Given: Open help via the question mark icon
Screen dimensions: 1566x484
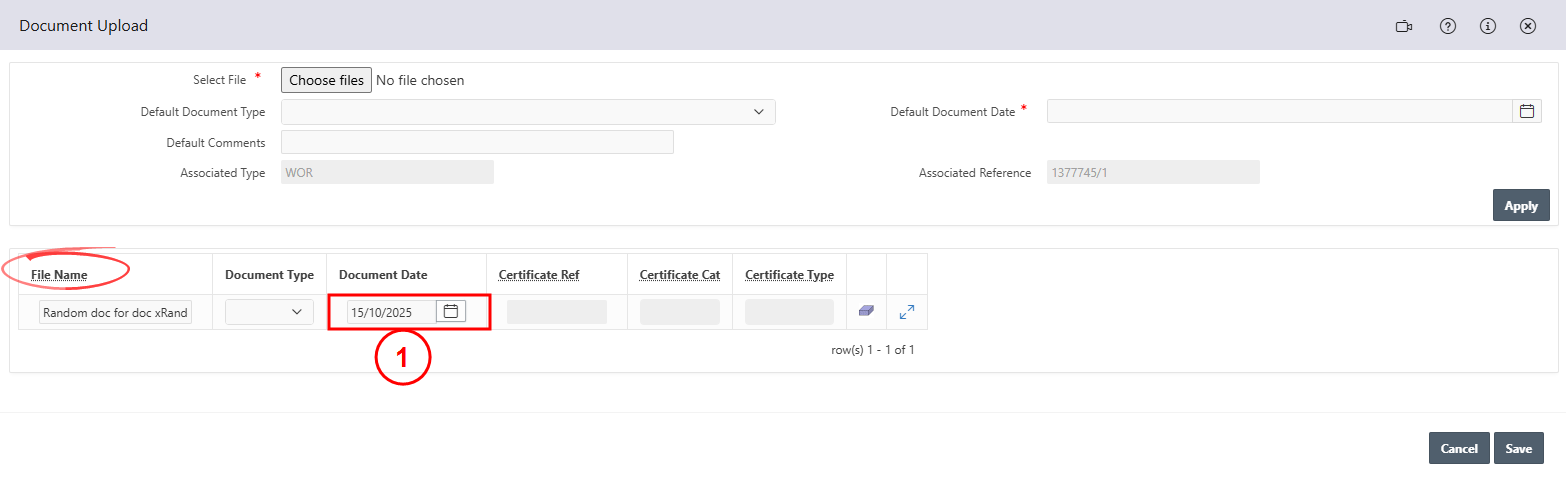Looking at the screenshot, I should pyautogui.click(x=1447, y=26).
